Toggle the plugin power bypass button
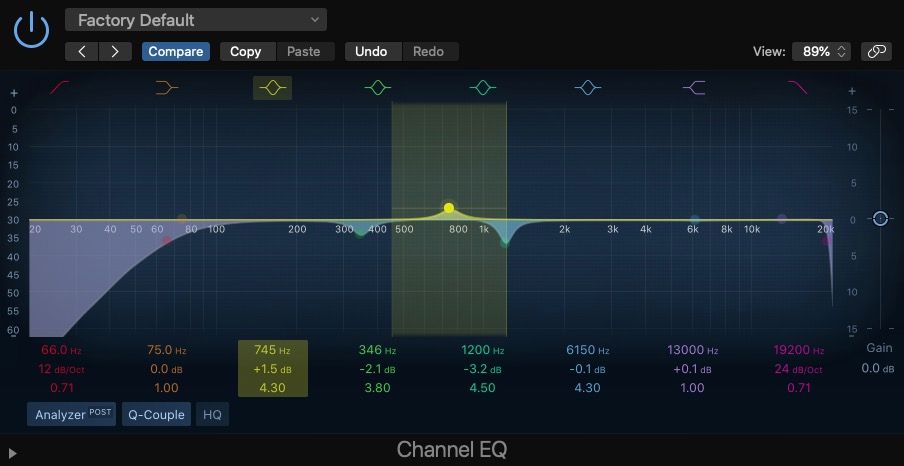 (31, 29)
